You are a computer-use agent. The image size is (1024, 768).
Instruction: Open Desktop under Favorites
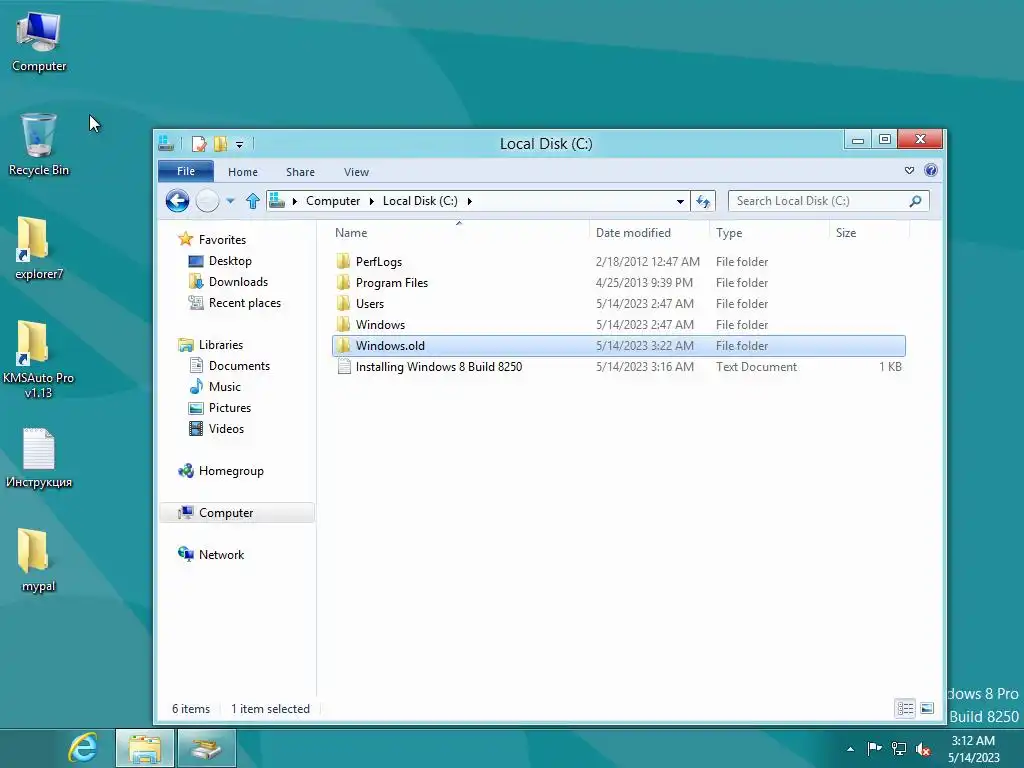pyautogui.click(x=230, y=261)
